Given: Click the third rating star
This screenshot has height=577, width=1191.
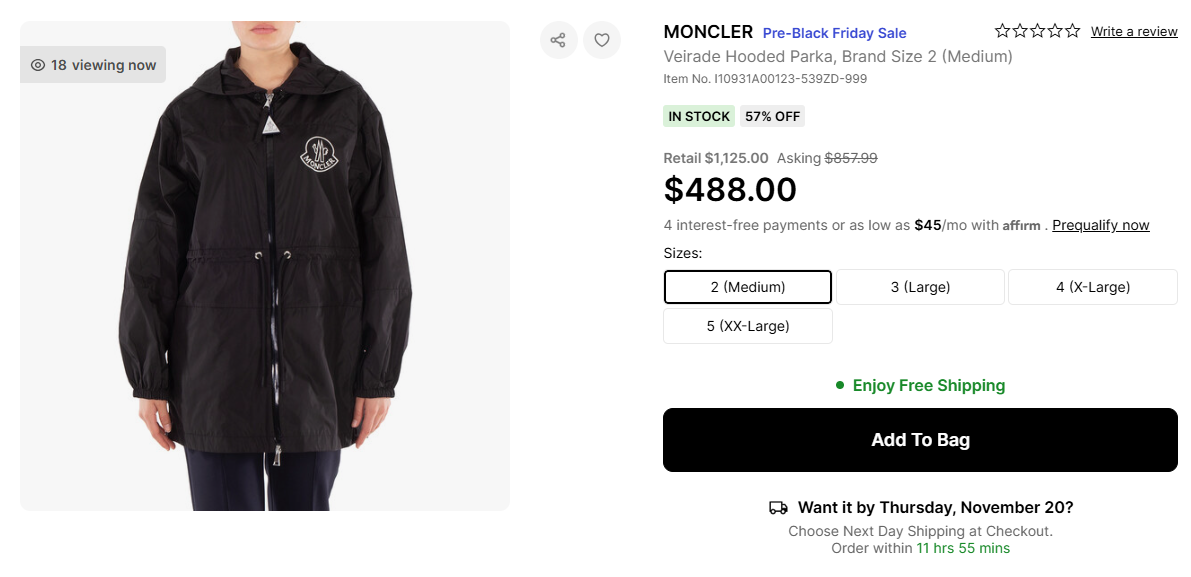Looking at the screenshot, I should [1038, 31].
